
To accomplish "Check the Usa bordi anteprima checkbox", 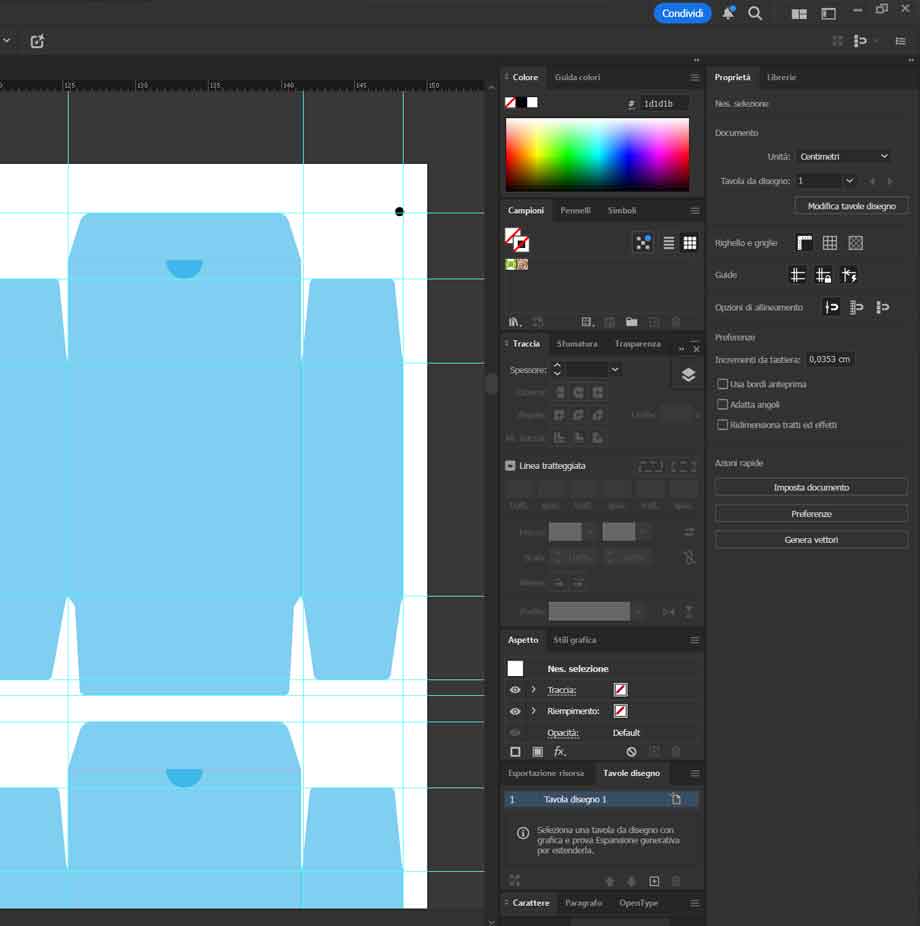I will coord(722,383).
